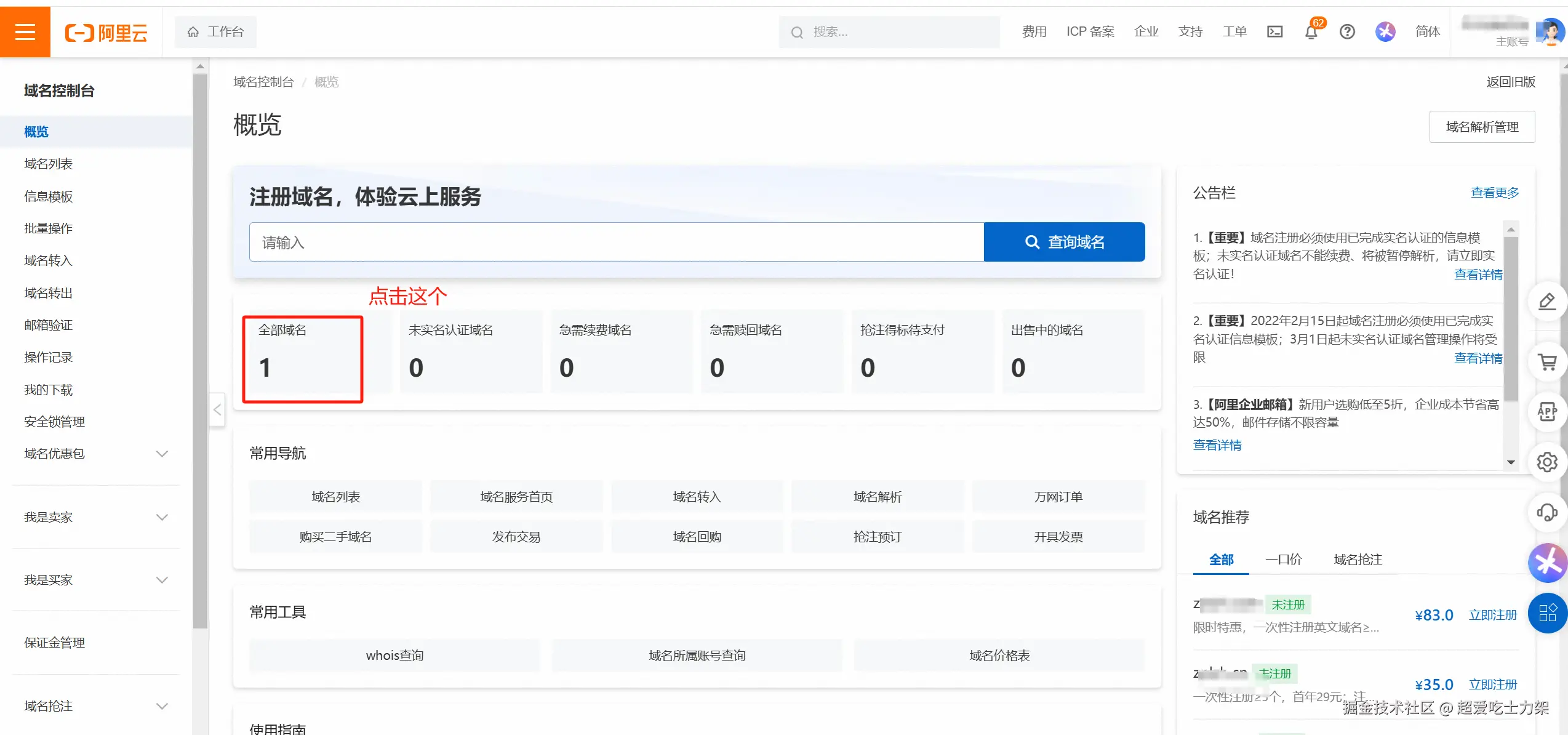
Task: Open the hamburger menu icon
Action: [x=25, y=31]
